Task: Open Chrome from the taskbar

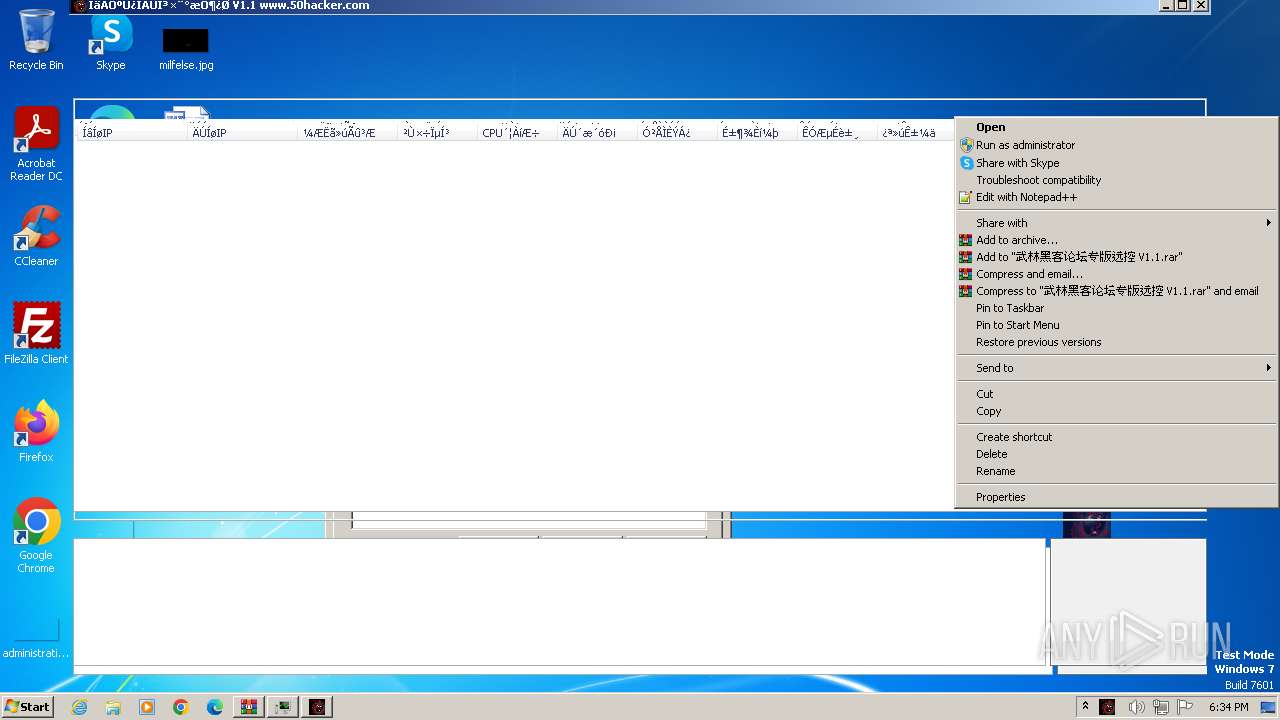Action: point(181,707)
